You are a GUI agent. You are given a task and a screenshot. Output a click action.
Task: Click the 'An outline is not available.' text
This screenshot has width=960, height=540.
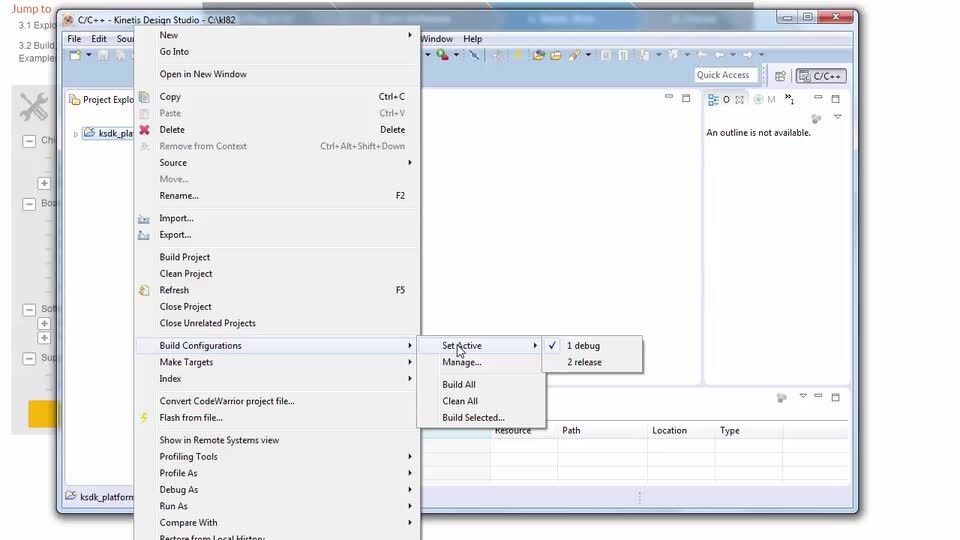(759, 133)
